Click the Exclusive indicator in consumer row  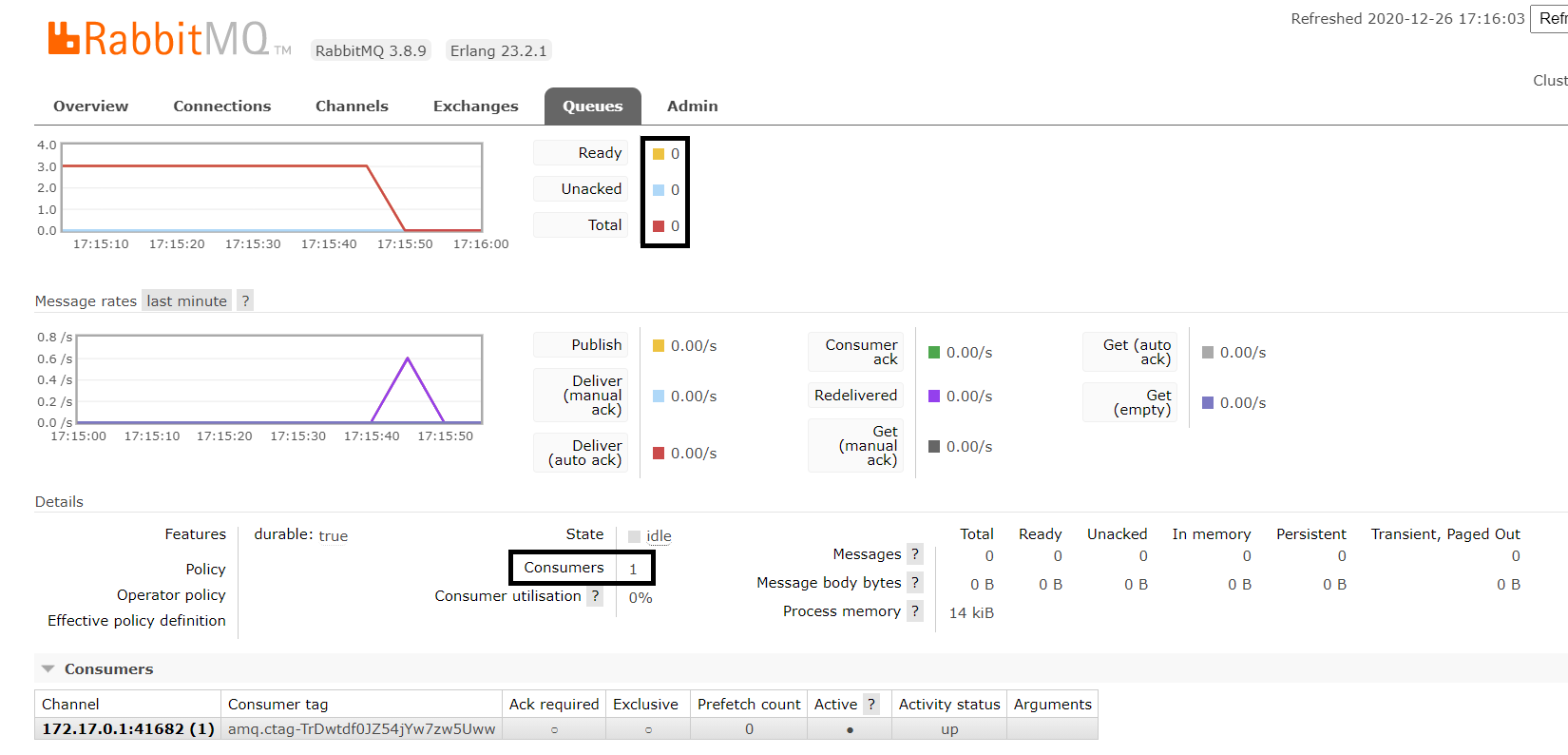(x=648, y=729)
